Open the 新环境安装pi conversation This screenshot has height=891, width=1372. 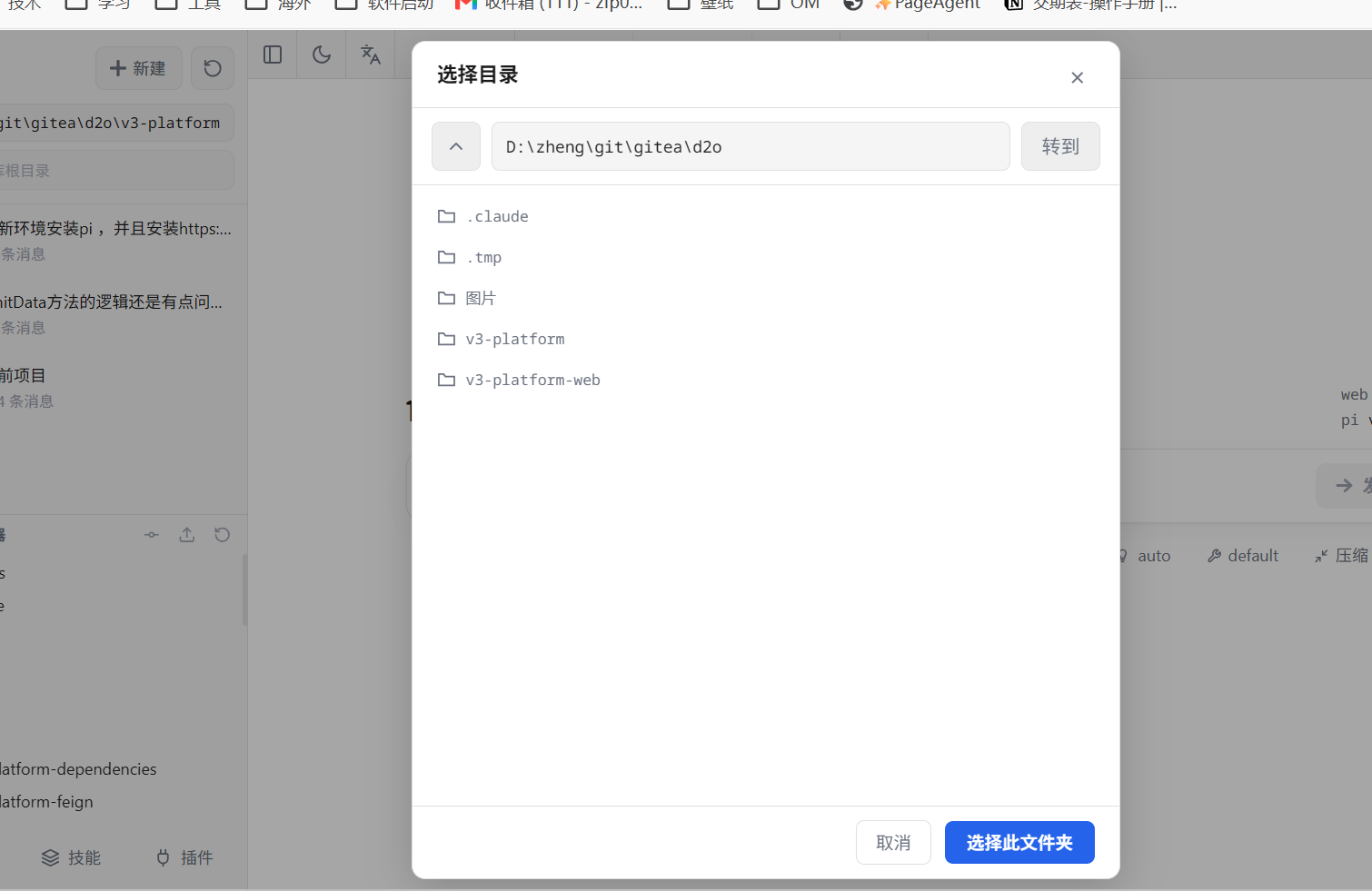pos(118,240)
